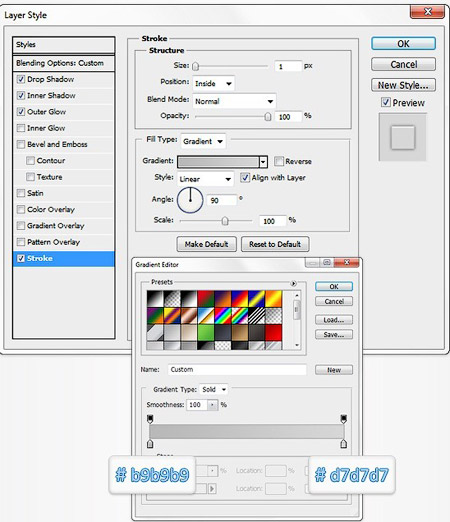This screenshot has height=522, width=450.
Task: Toggle the Preview checkbox
Action: [x=386, y=102]
